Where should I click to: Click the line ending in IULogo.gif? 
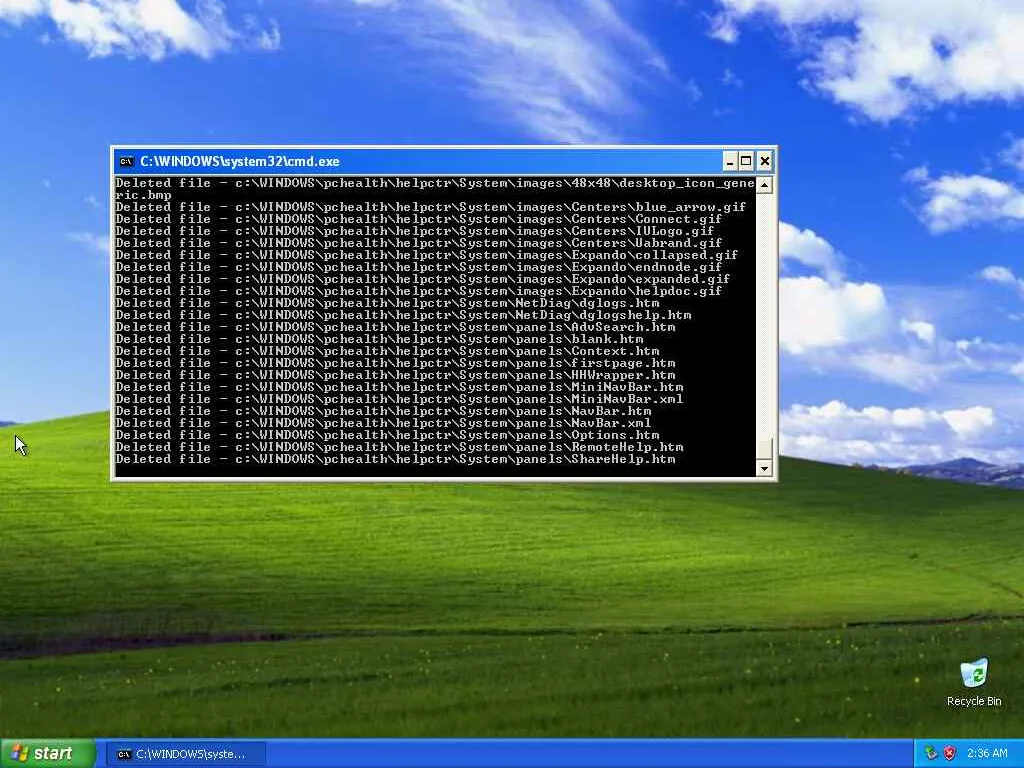(415, 231)
